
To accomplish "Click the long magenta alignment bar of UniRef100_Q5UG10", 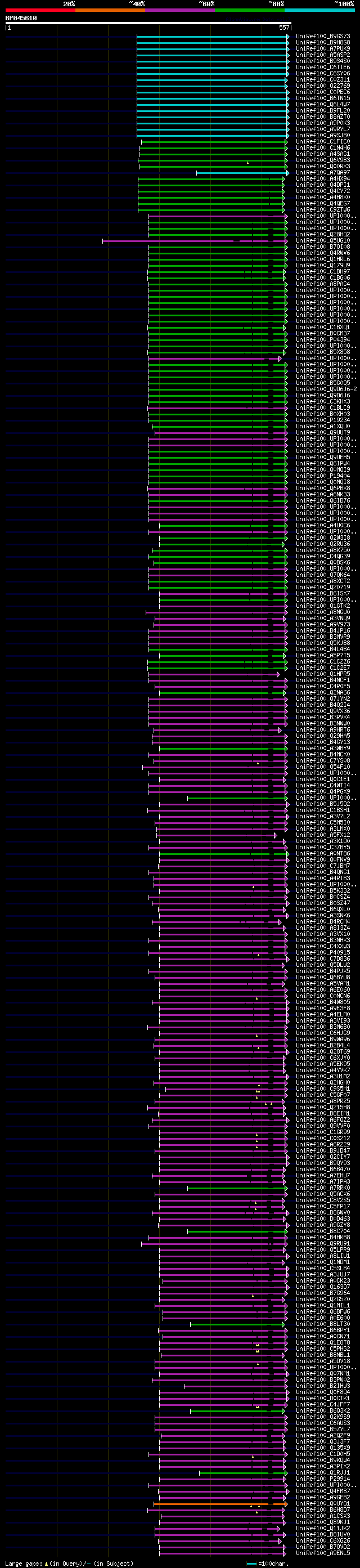I will [195, 241].
